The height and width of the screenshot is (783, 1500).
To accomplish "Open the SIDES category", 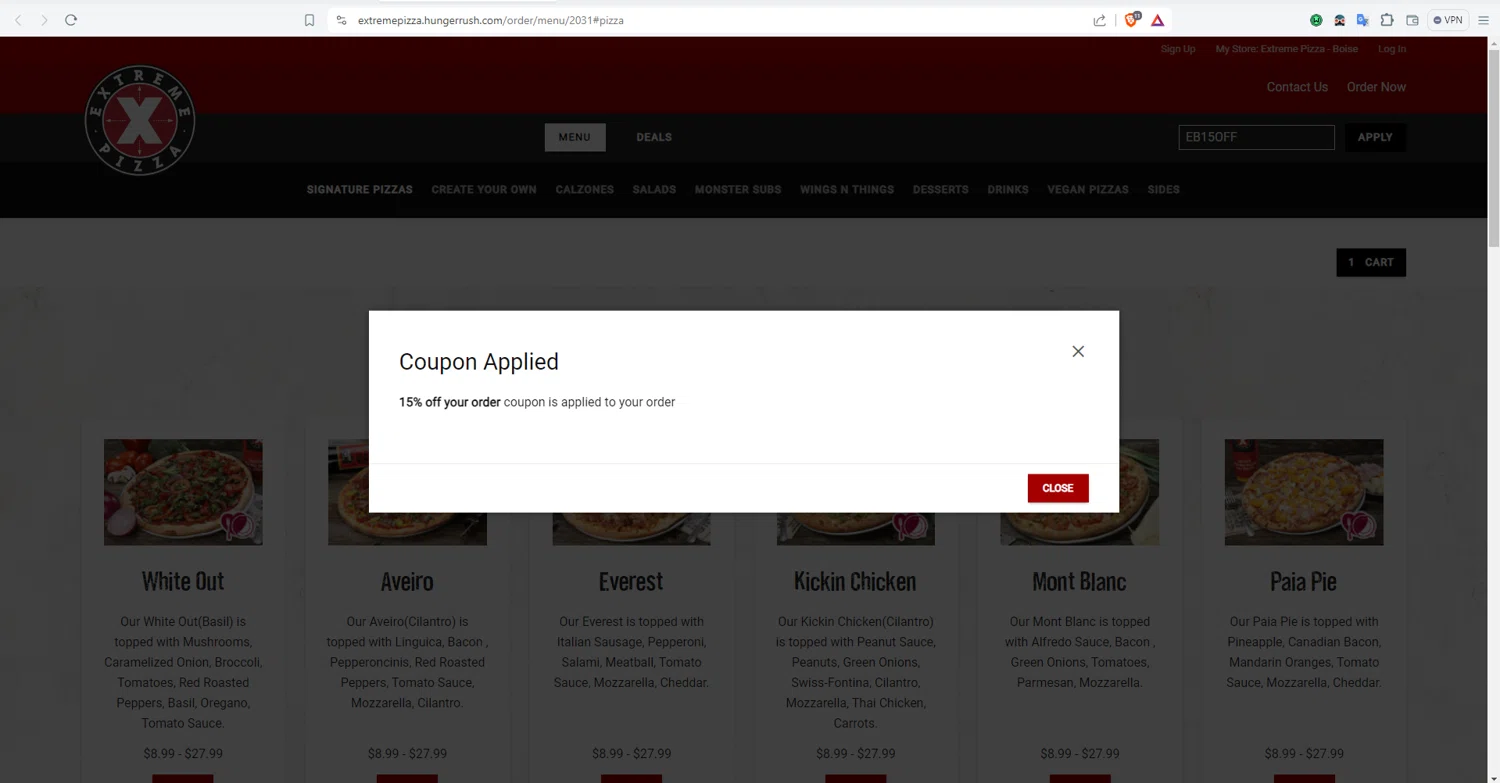I will point(1163,189).
